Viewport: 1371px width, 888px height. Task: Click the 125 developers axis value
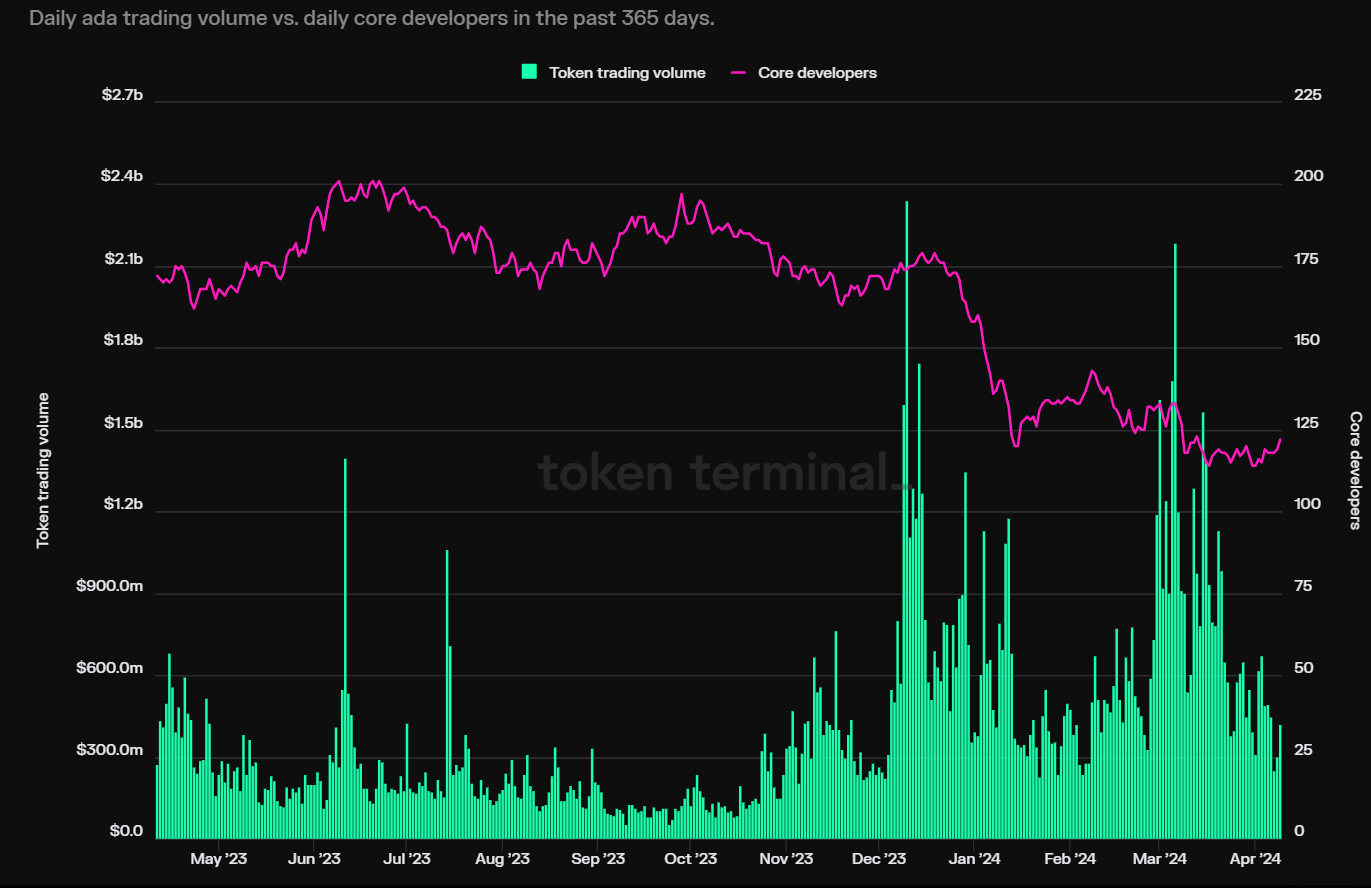[x=1307, y=425]
